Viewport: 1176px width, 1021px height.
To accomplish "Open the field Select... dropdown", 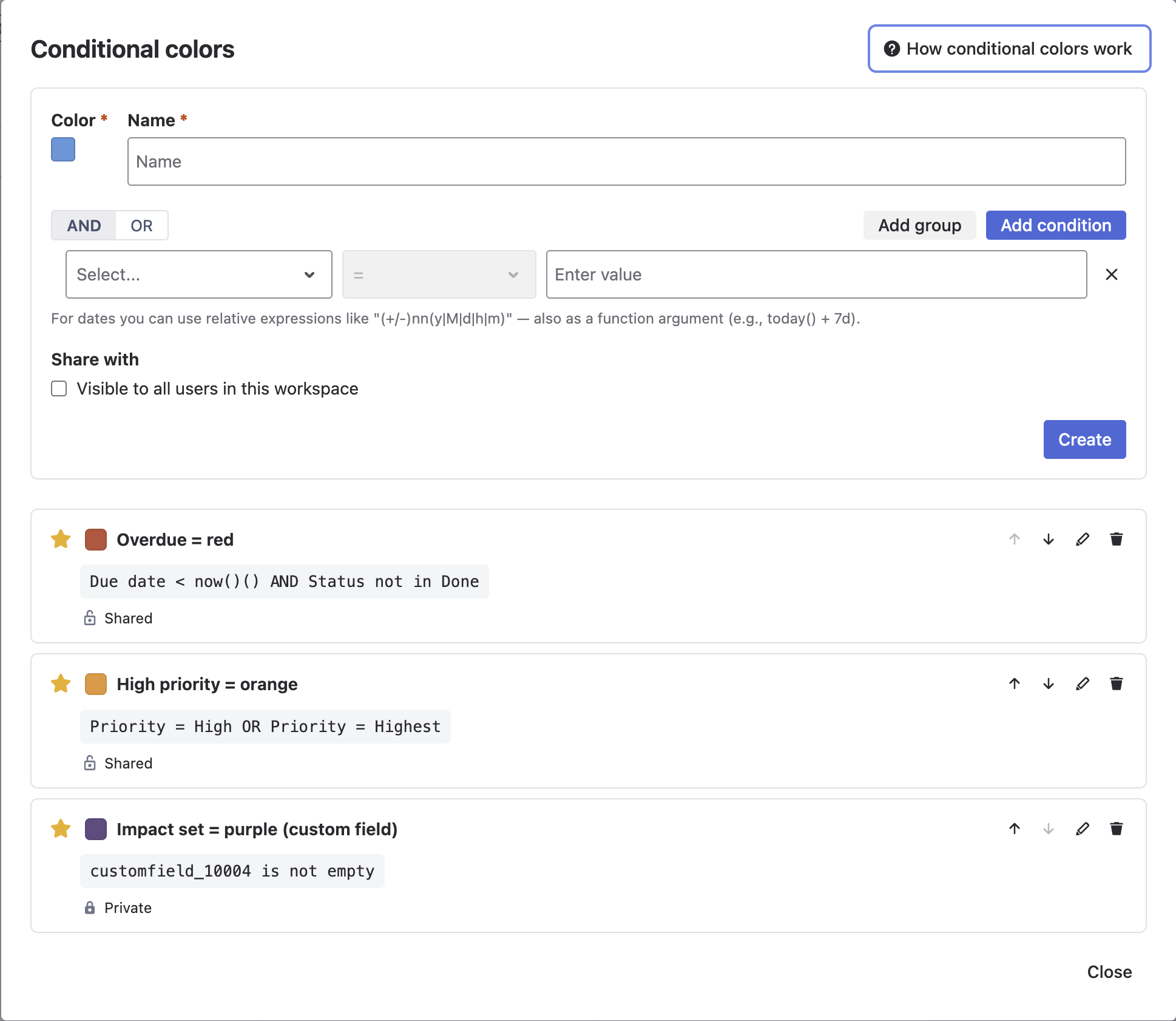I will point(199,274).
